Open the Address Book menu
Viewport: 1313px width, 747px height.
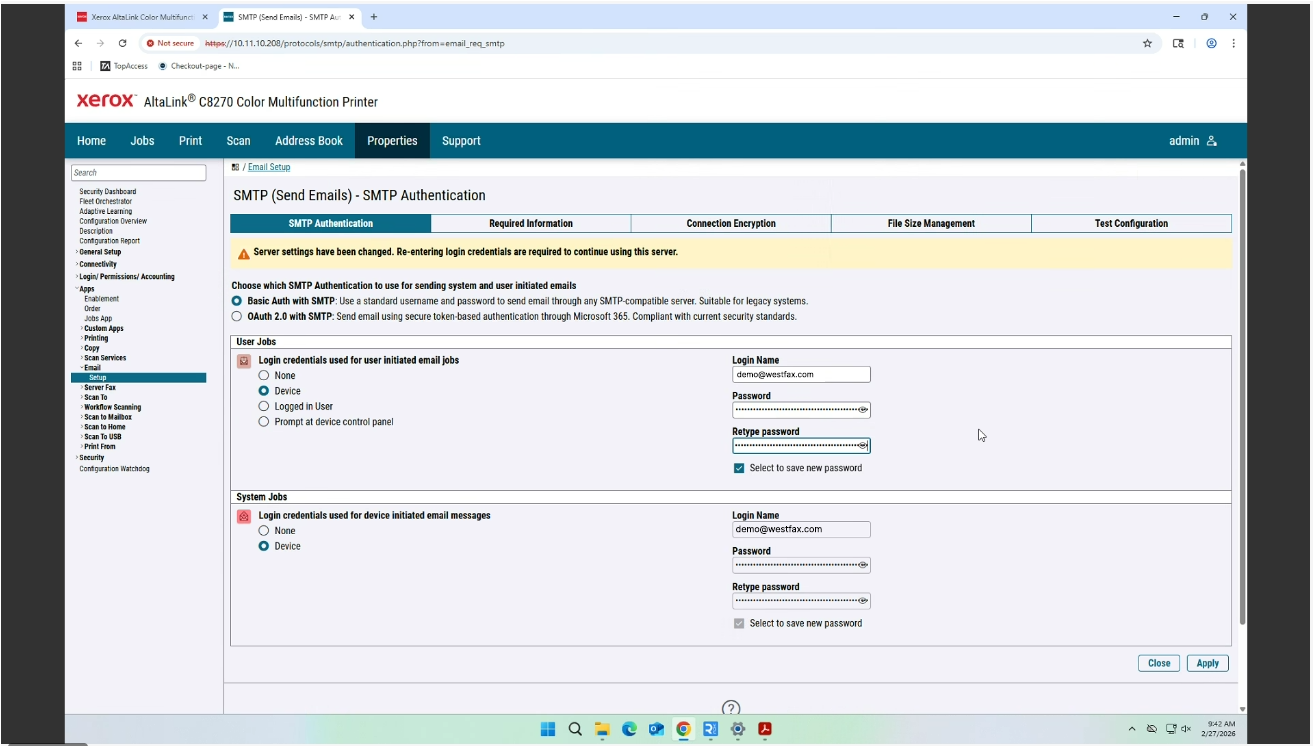tap(308, 141)
